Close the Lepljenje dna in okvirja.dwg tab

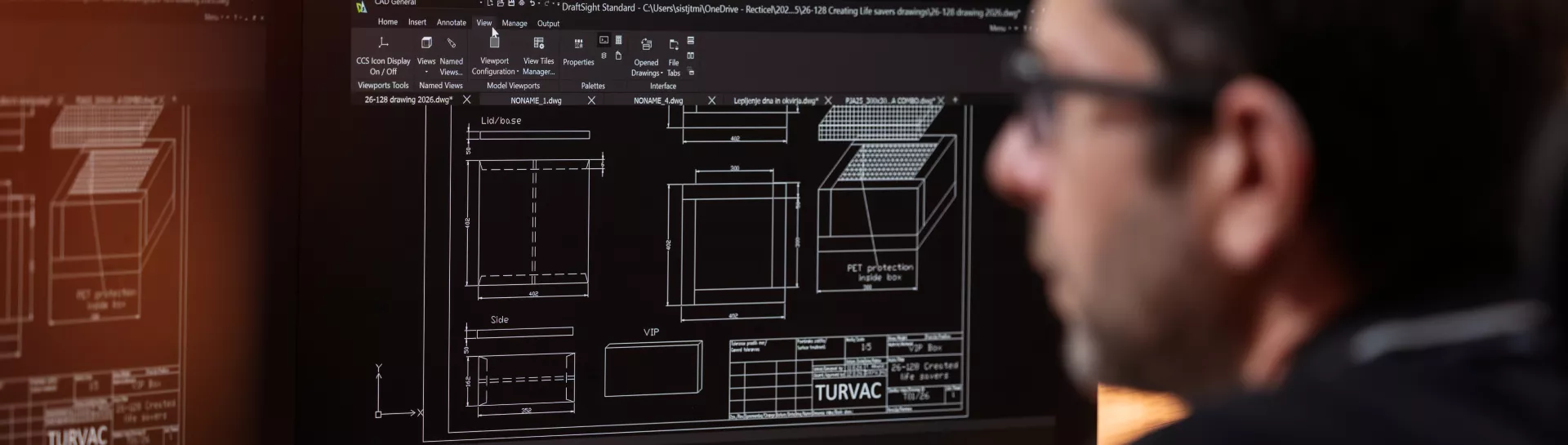[x=828, y=100]
